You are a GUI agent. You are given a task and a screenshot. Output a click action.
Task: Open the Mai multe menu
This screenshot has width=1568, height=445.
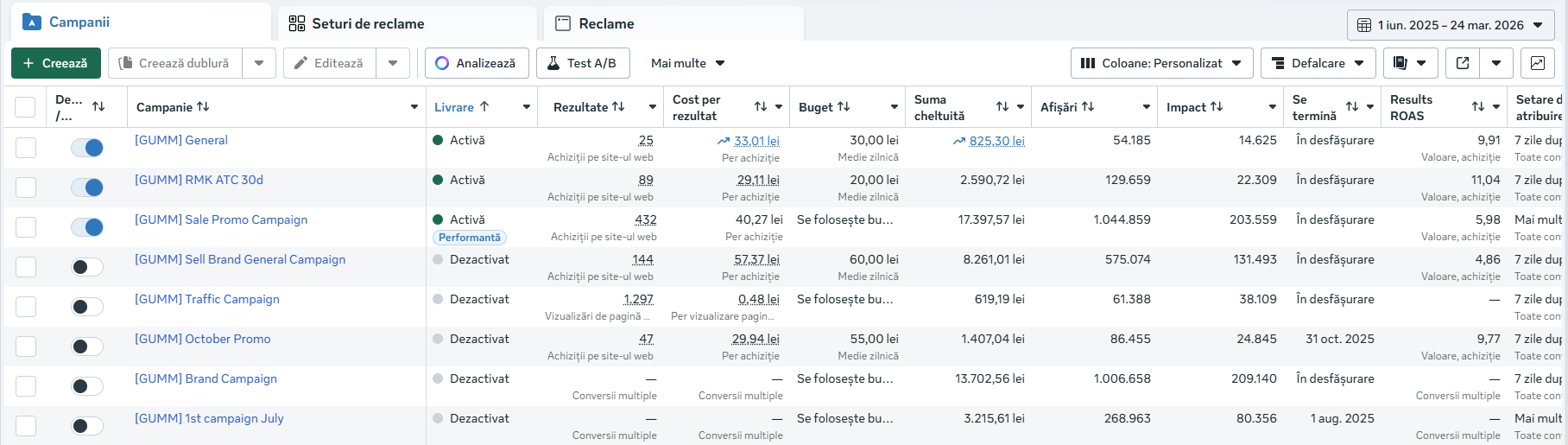point(687,63)
